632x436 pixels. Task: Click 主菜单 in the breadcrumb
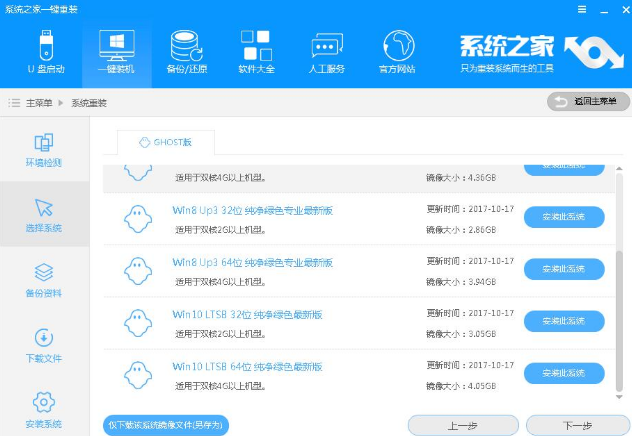39,103
